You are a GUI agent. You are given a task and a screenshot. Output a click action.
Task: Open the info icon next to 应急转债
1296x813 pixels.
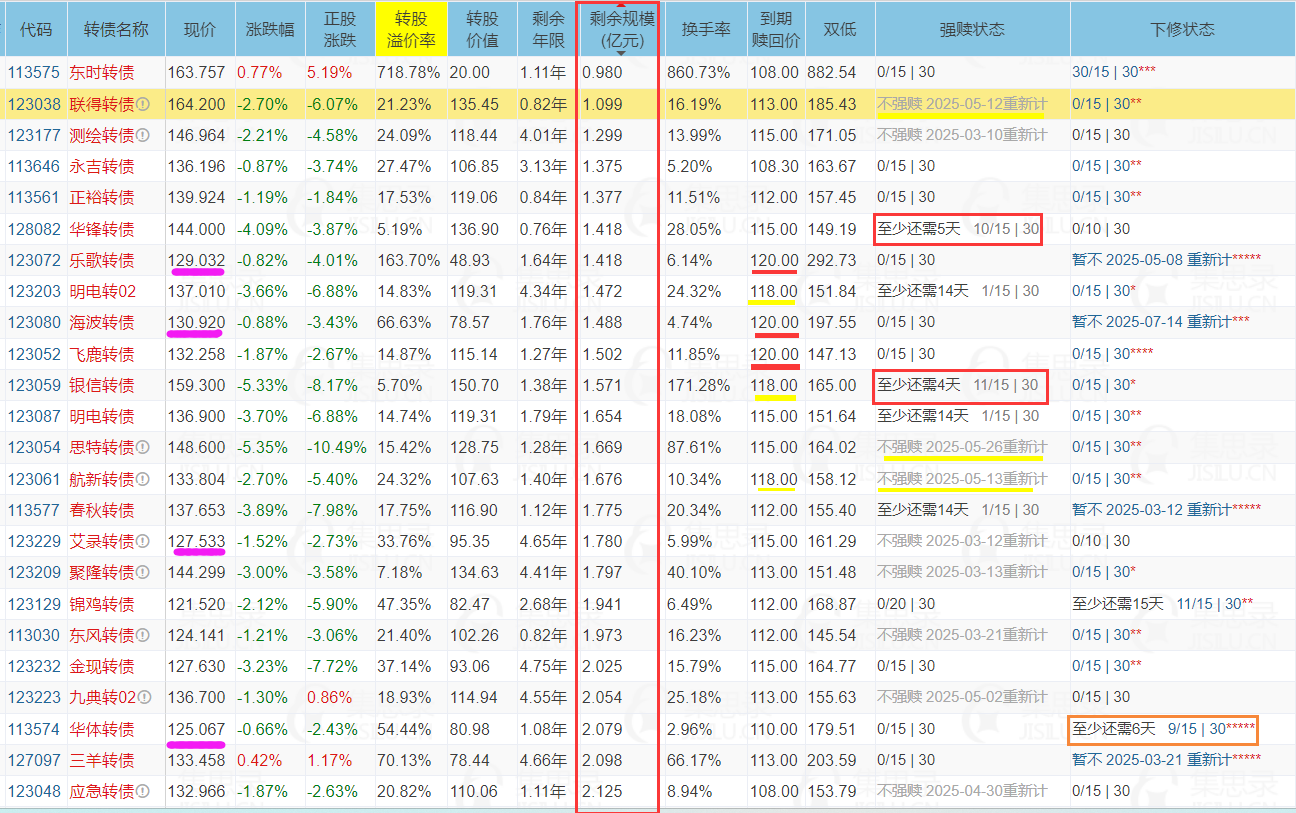pyautogui.click(x=143, y=791)
